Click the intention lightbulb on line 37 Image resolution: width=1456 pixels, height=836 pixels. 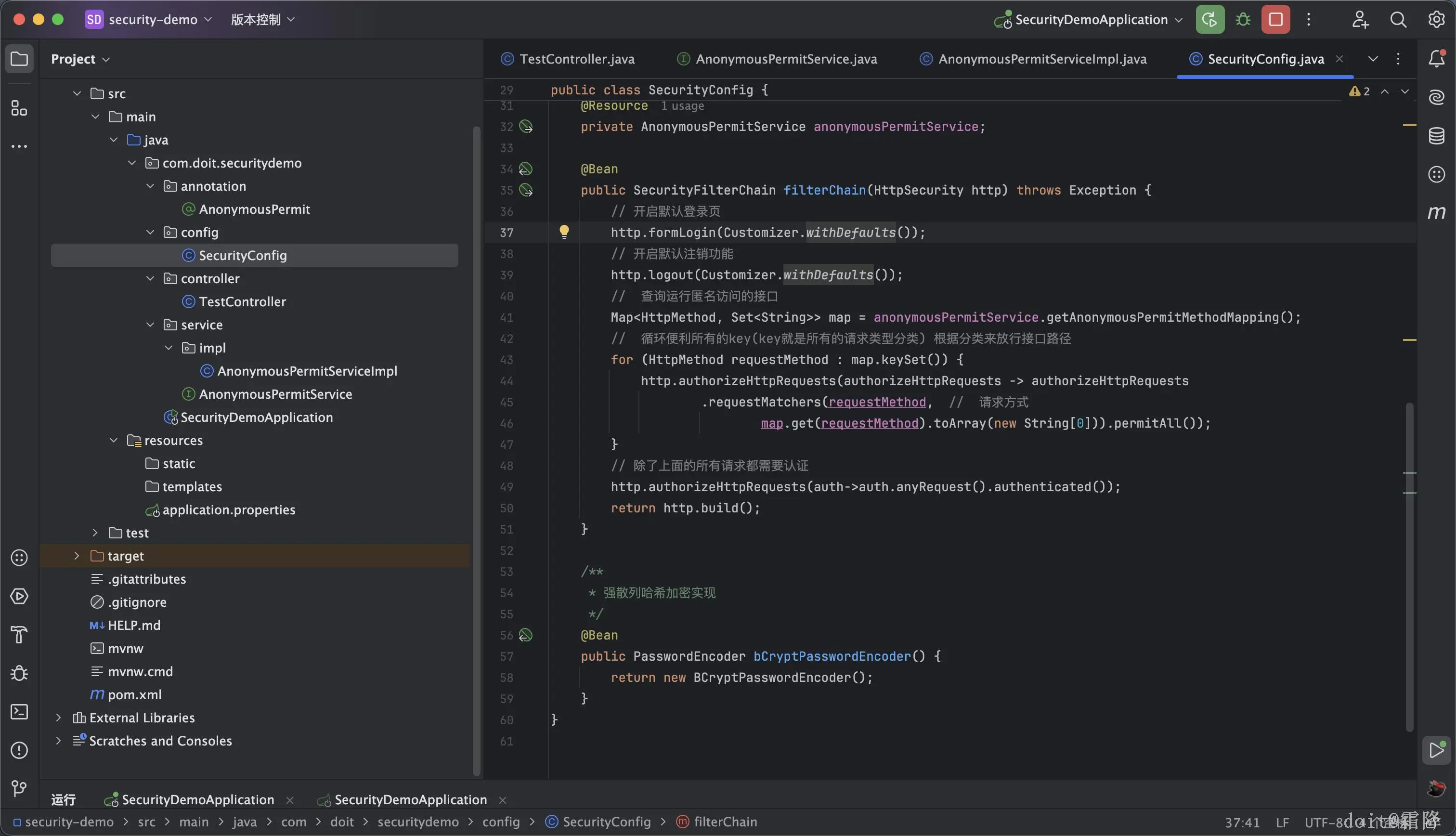coord(564,232)
